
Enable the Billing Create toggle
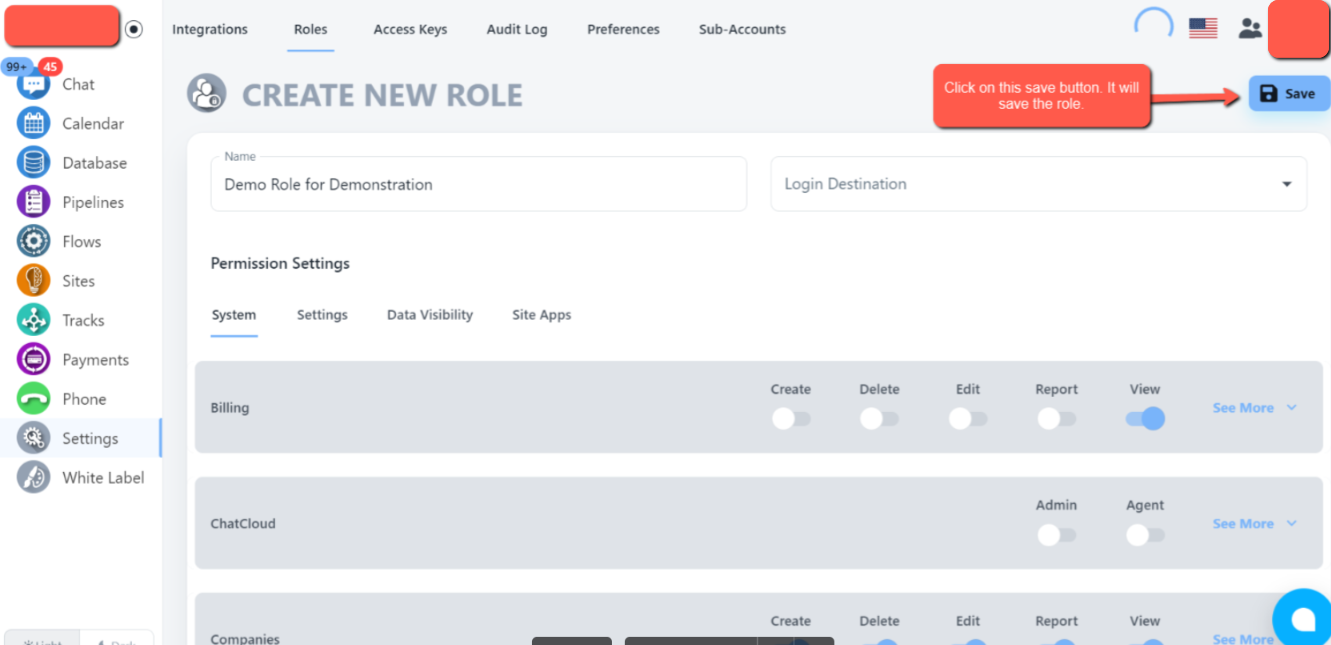tap(791, 419)
